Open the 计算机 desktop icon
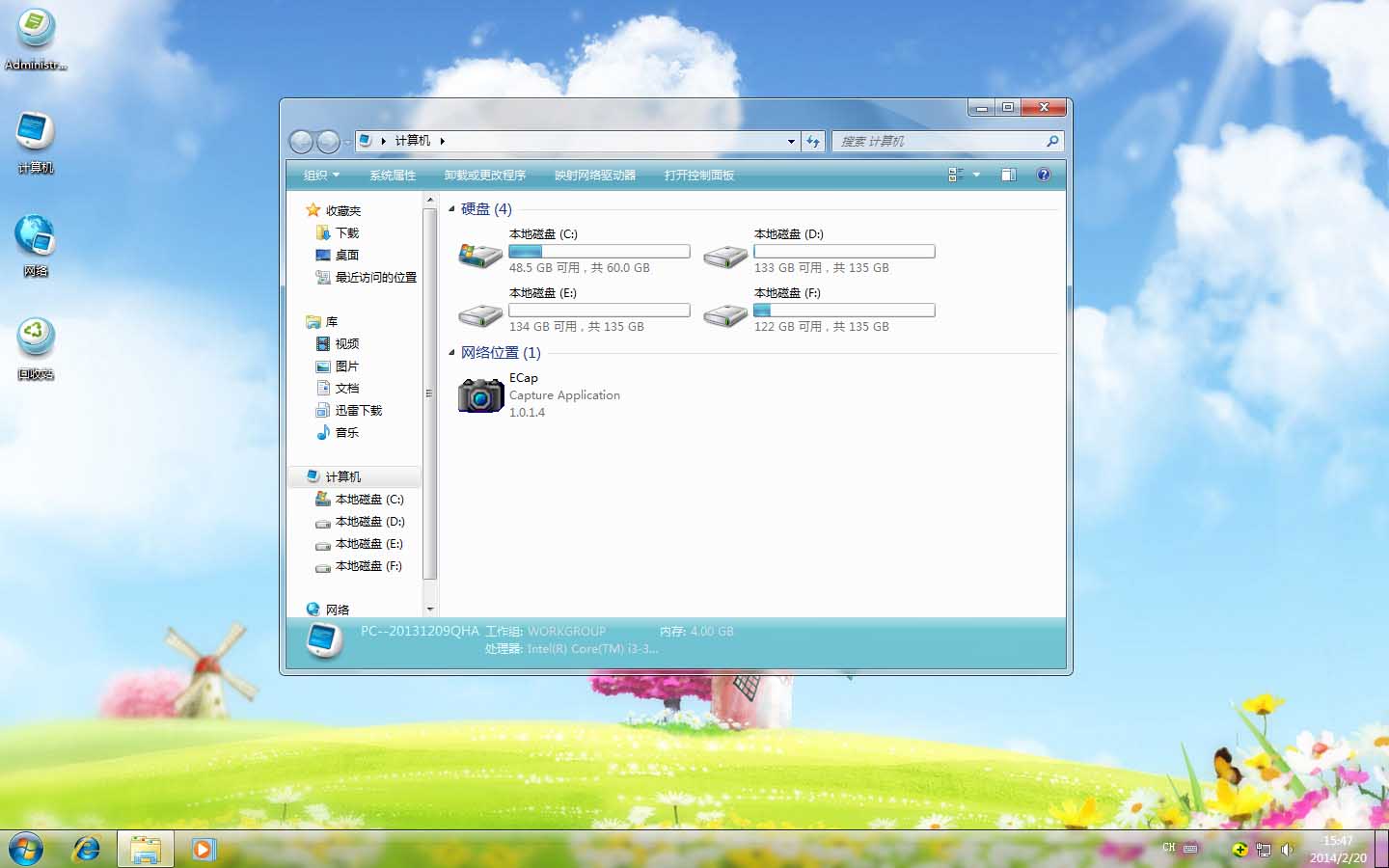 [x=36, y=142]
